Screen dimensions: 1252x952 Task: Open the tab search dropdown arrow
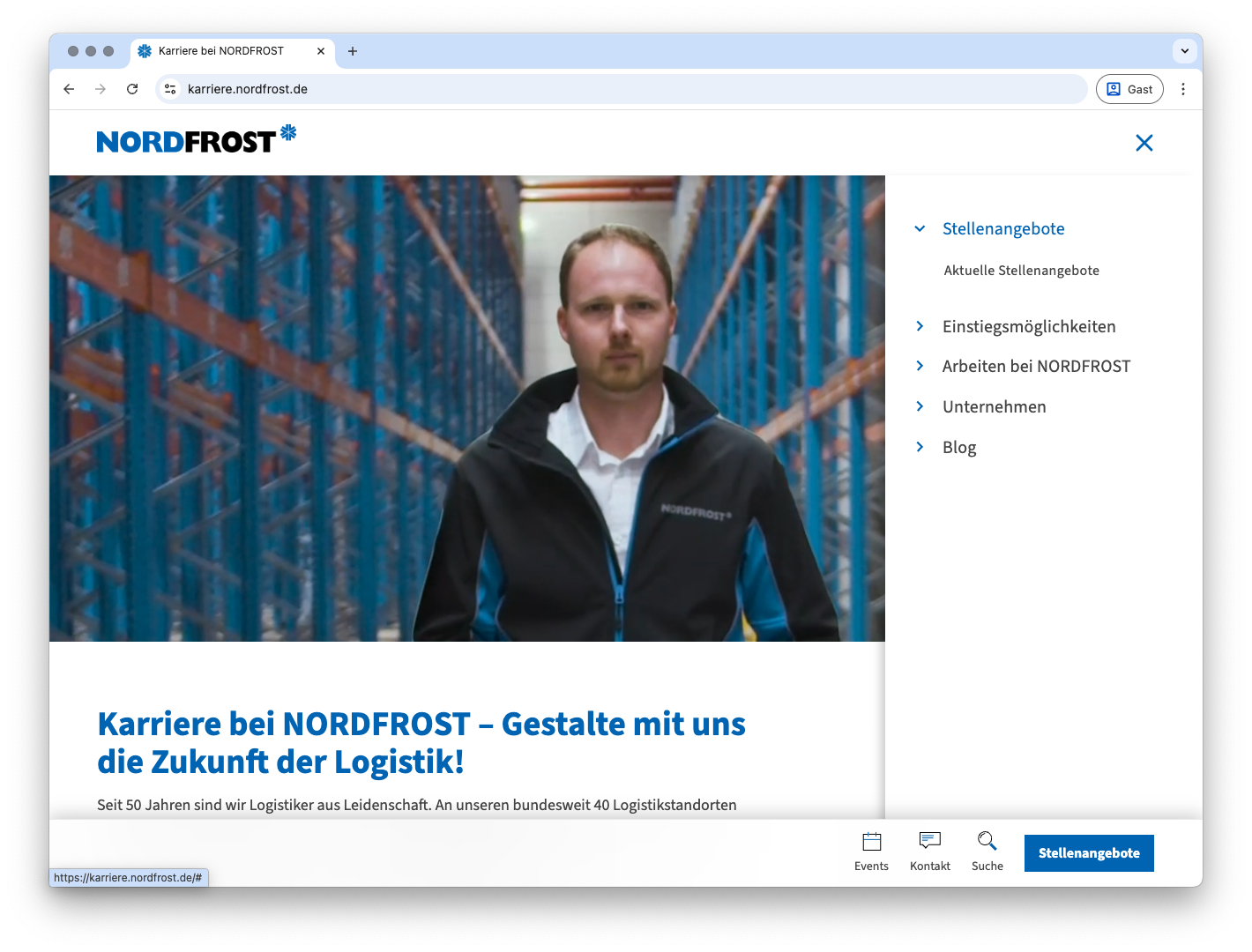[1185, 51]
